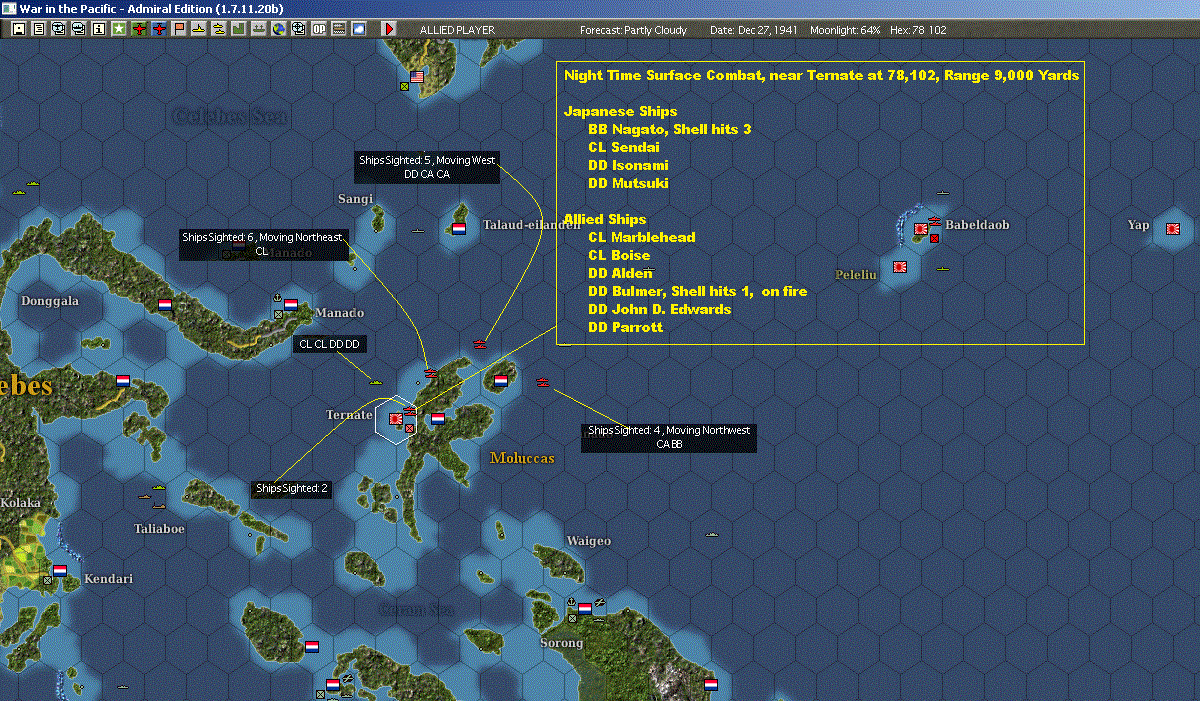1200x701 pixels.
Task: Open the information 'i' toolbar icon
Action: pos(99,29)
